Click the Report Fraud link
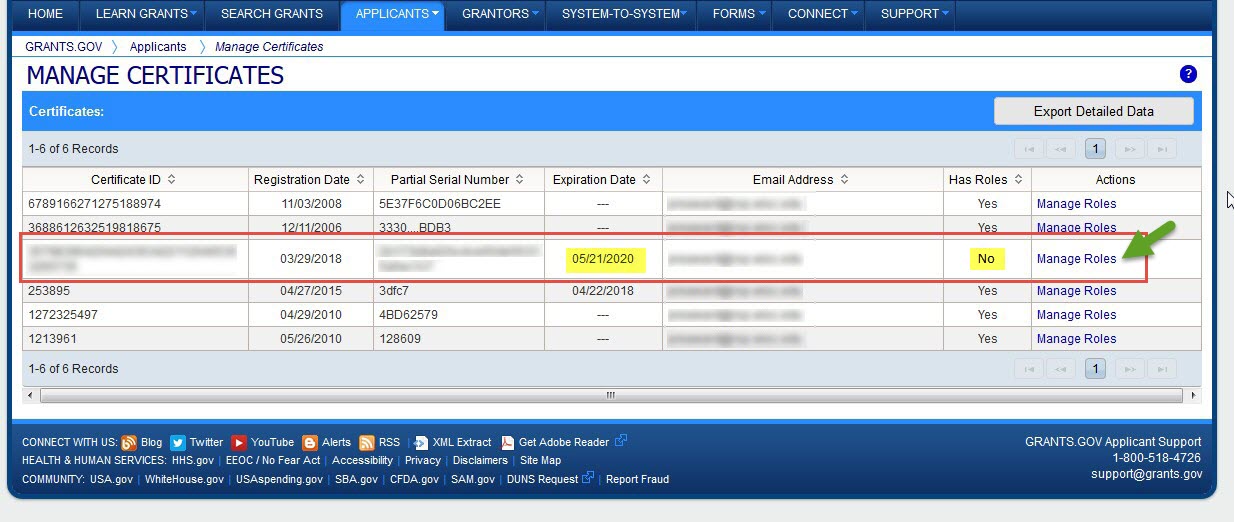1234x522 pixels. click(637, 480)
